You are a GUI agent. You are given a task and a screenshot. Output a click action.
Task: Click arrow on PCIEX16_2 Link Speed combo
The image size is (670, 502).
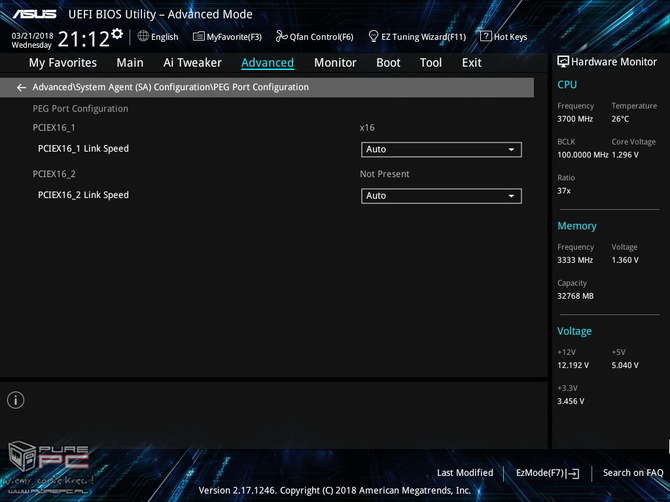point(511,196)
